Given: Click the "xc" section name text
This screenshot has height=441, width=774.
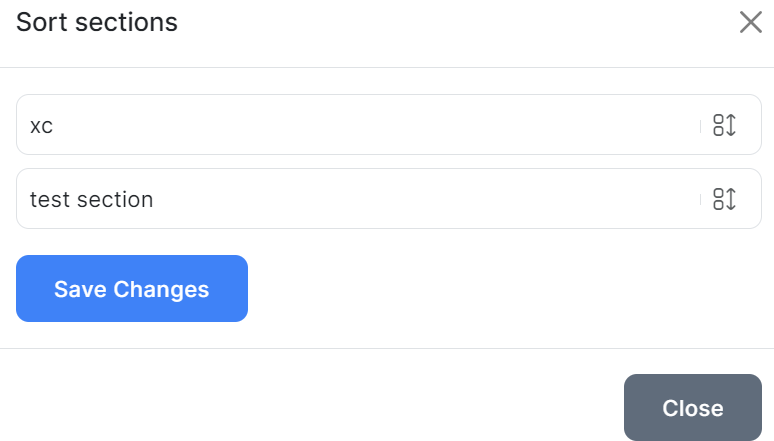Looking at the screenshot, I should pyautogui.click(x=41, y=126).
